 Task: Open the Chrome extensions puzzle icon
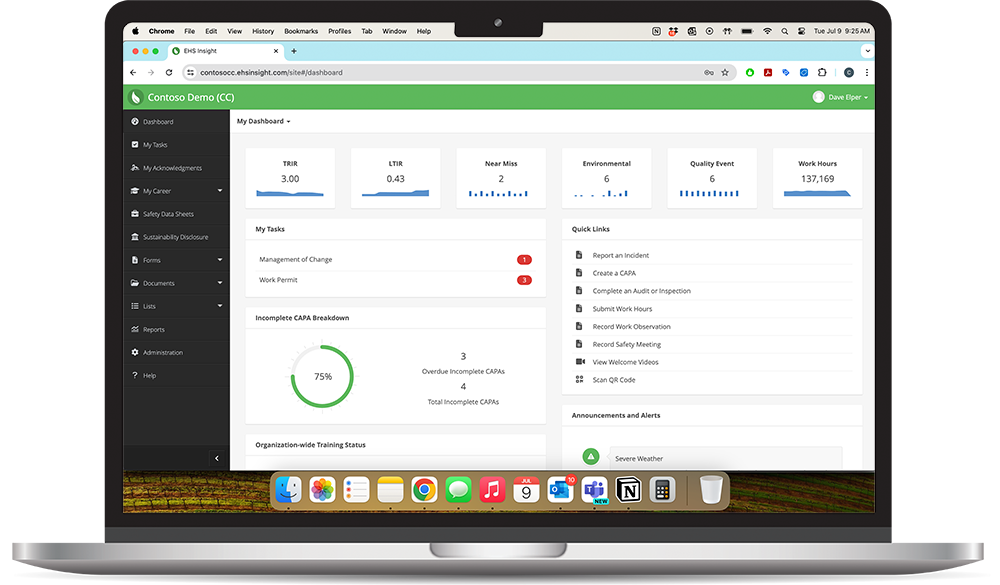(x=822, y=73)
